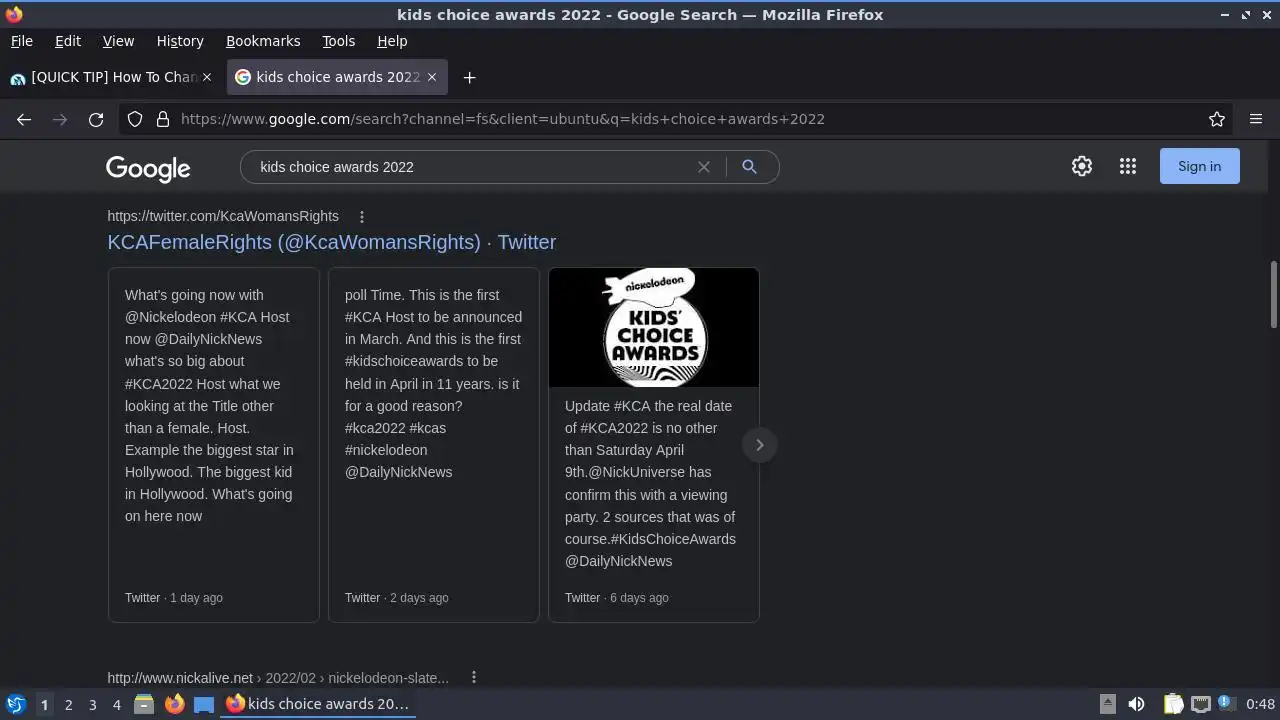Click inside the Google search field

pos(475,167)
